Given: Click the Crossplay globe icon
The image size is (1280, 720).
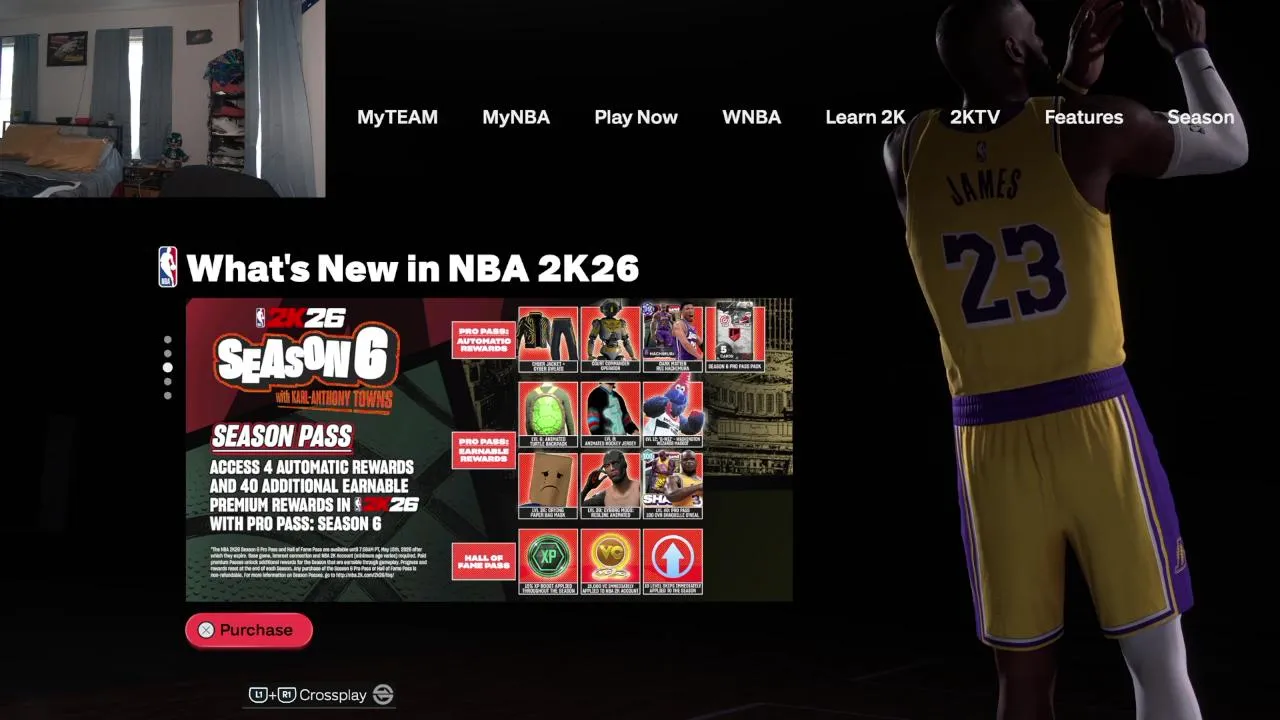Looking at the screenshot, I should click(383, 695).
